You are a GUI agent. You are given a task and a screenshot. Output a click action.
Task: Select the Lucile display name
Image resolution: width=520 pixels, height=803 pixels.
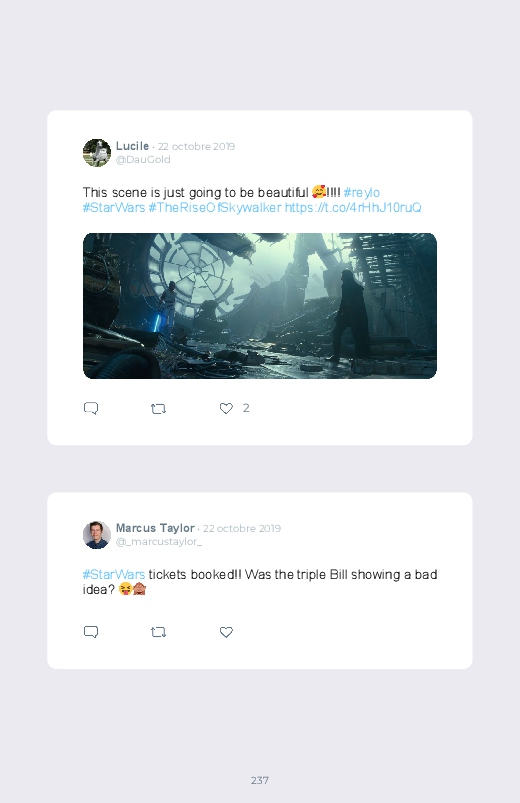[132, 146]
